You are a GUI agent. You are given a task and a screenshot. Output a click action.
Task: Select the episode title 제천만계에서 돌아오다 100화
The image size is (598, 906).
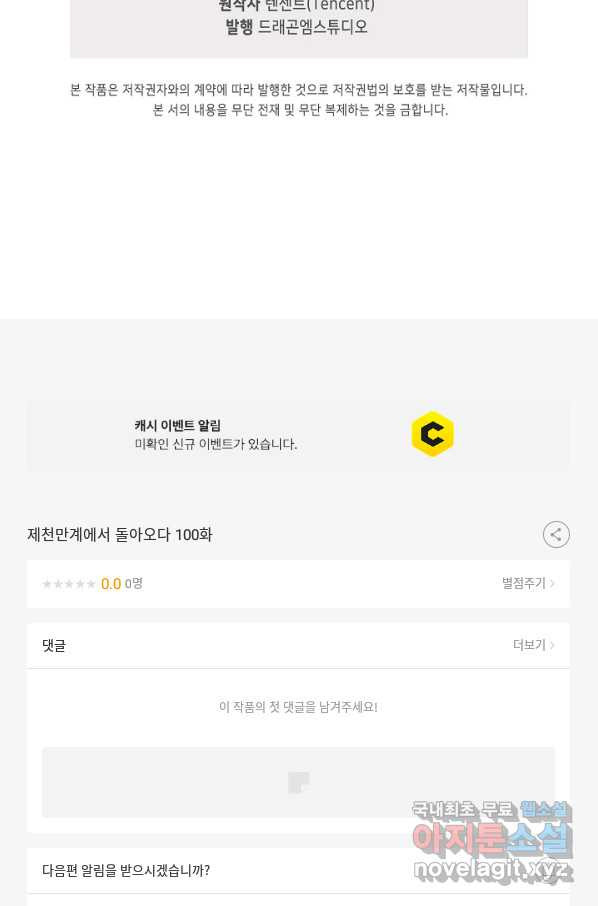[x=120, y=534]
